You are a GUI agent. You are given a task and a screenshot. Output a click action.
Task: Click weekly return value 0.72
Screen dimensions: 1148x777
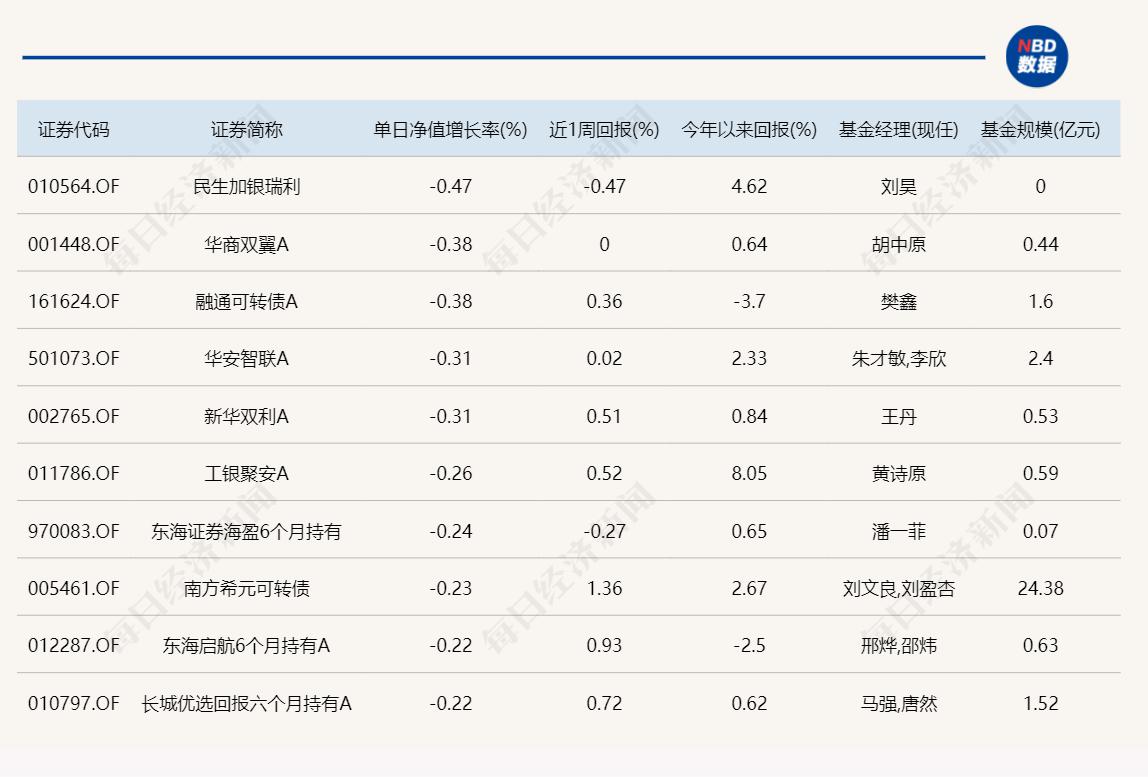coord(604,703)
